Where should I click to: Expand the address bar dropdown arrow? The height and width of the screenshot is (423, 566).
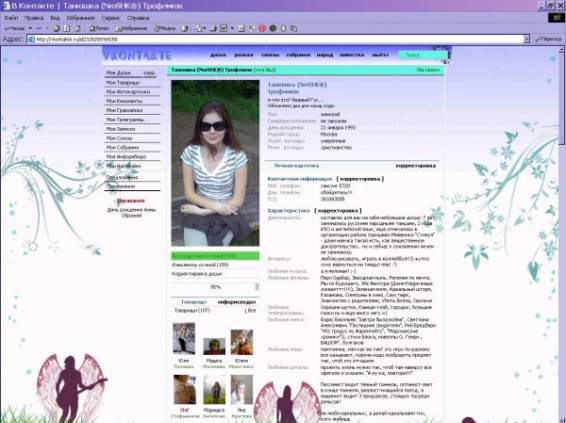[527, 39]
